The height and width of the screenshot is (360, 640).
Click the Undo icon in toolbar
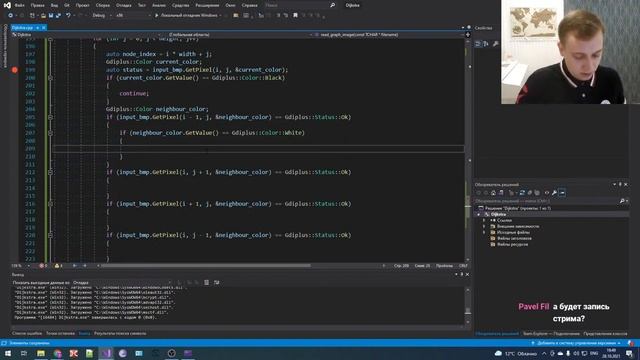pyautogui.click(x=68, y=16)
